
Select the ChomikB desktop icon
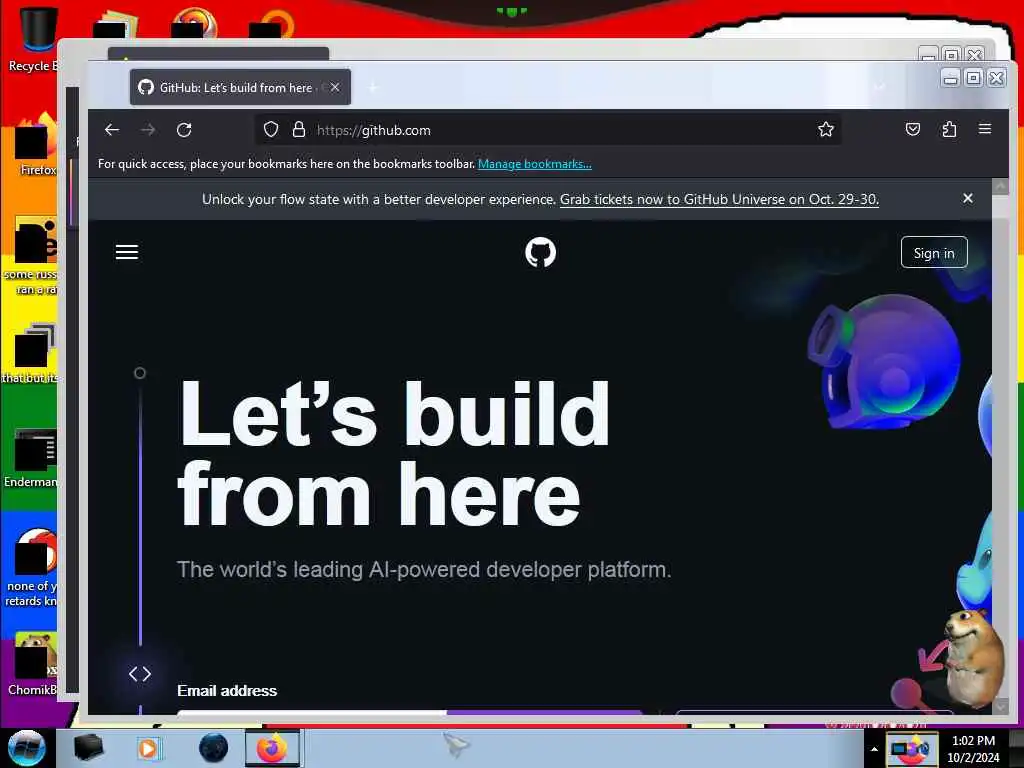pyautogui.click(x=33, y=665)
